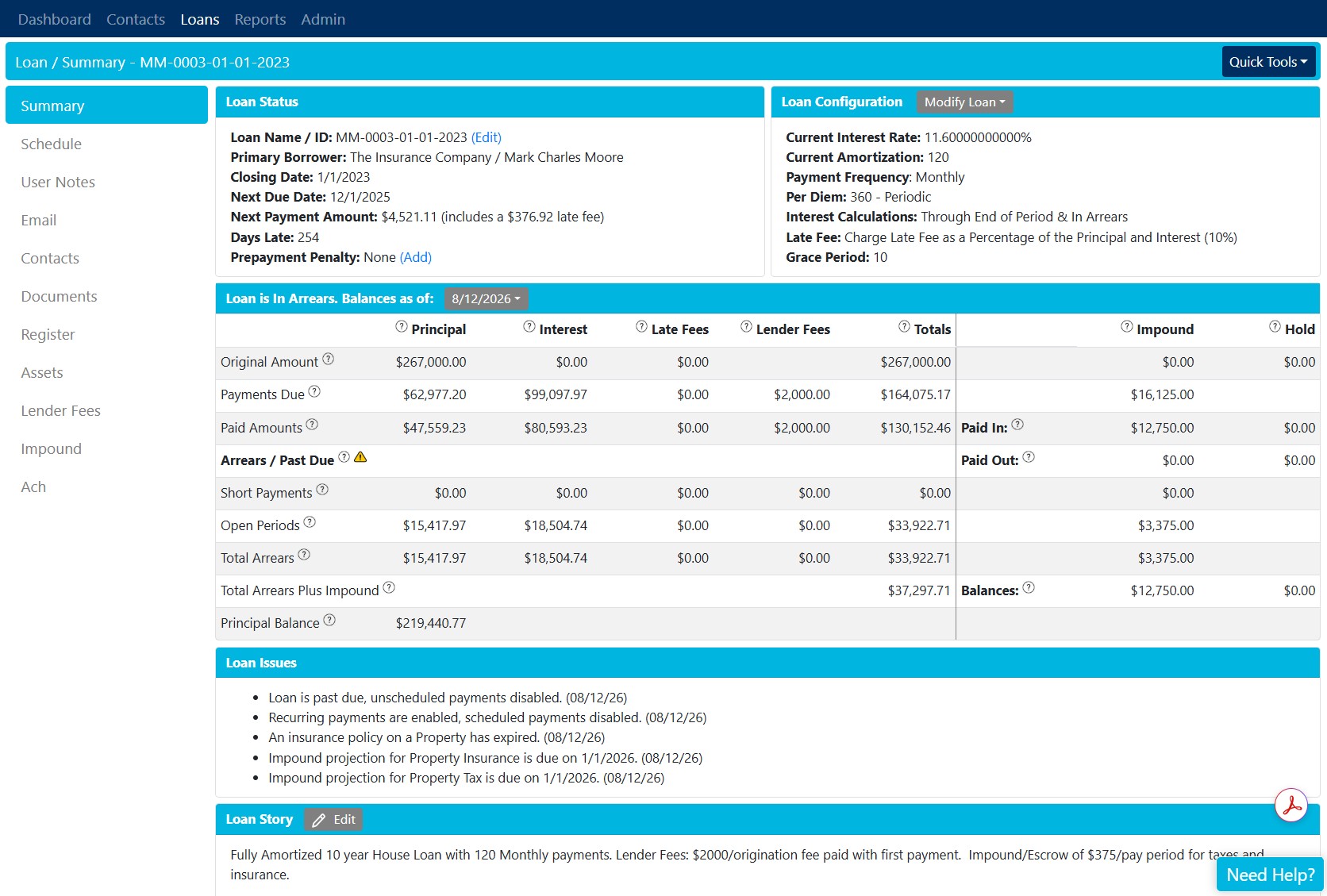Open the Ach sidebar tab

pyautogui.click(x=106, y=486)
